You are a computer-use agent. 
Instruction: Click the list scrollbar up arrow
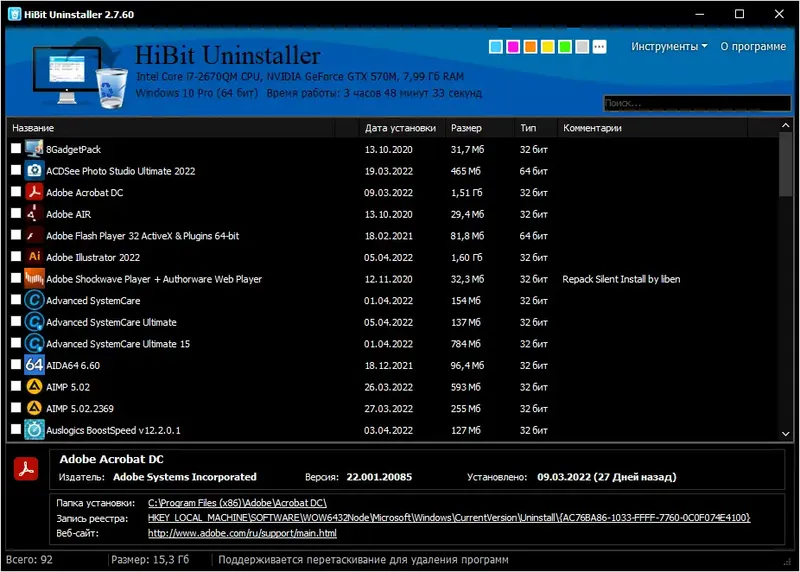tap(786, 126)
